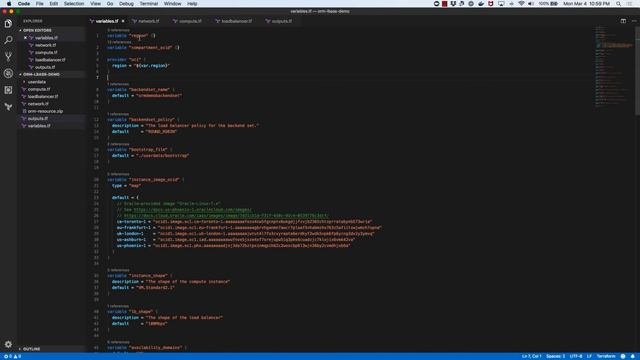The width and height of the screenshot is (640, 360).
Task: Open the docs.us-phoenix-1.oraclecloud.com images link
Action: [192, 209]
